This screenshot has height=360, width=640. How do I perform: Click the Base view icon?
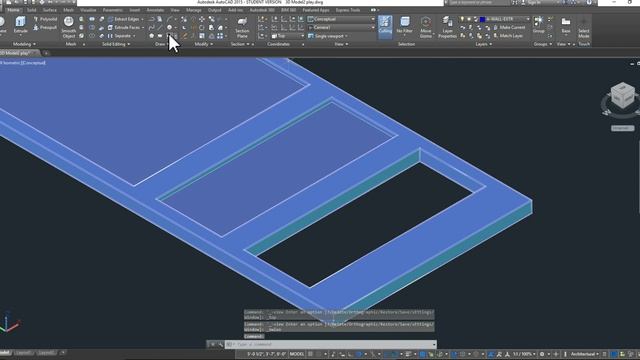tap(566, 25)
